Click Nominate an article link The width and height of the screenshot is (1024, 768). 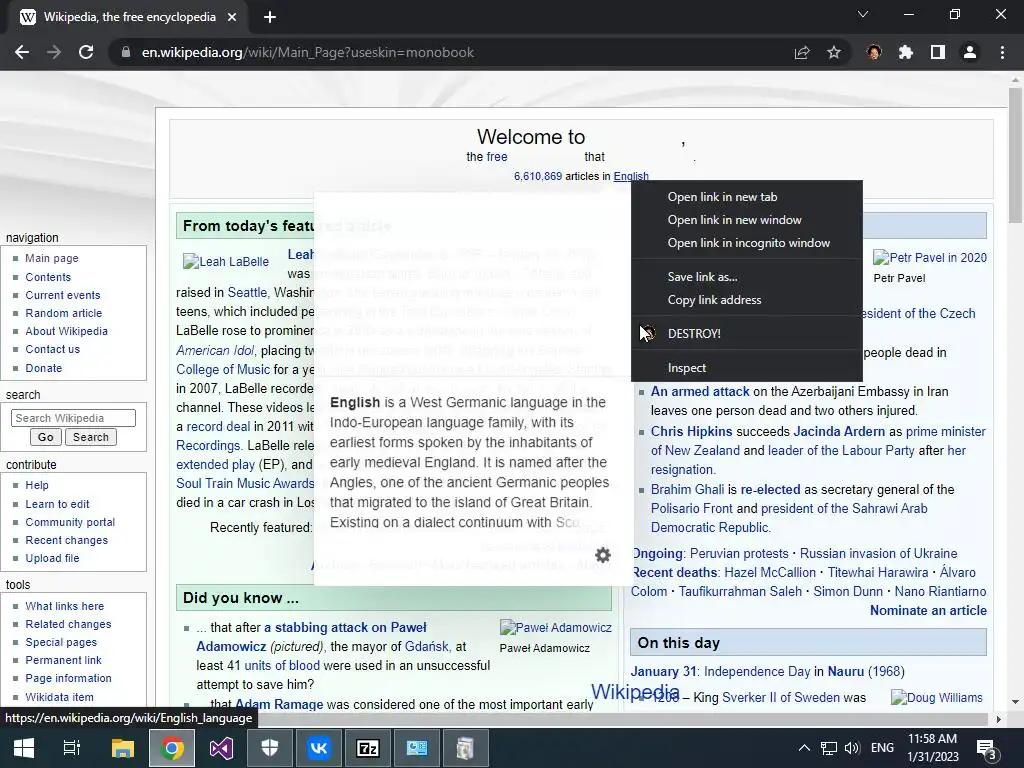pos(928,611)
